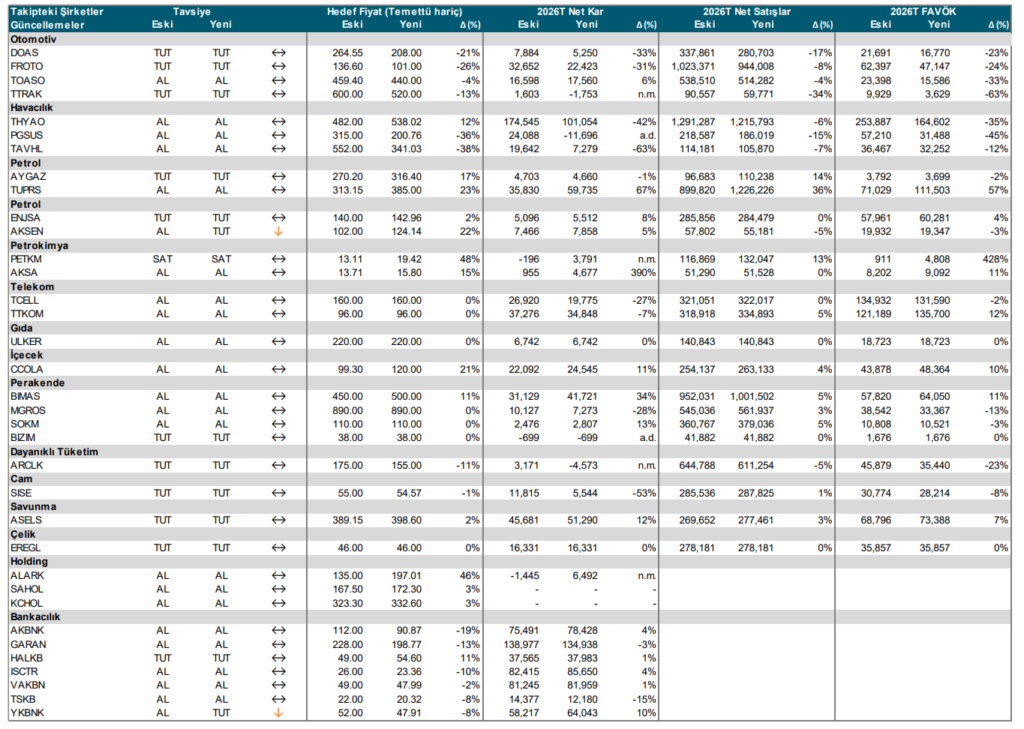Image resolution: width=1024 pixels, height=729 pixels.
Task: Click the unchanged arrow in TAVHL row
Action: click(x=279, y=150)
